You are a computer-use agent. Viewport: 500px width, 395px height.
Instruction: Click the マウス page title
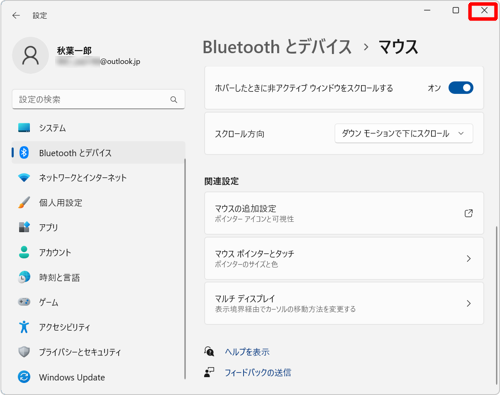click(x=398, y=47)
